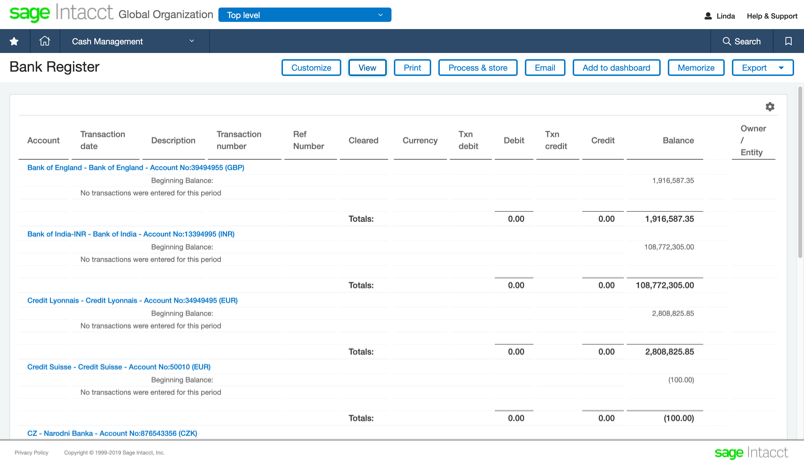Open the Privacy Policy link

pos(31,453)
